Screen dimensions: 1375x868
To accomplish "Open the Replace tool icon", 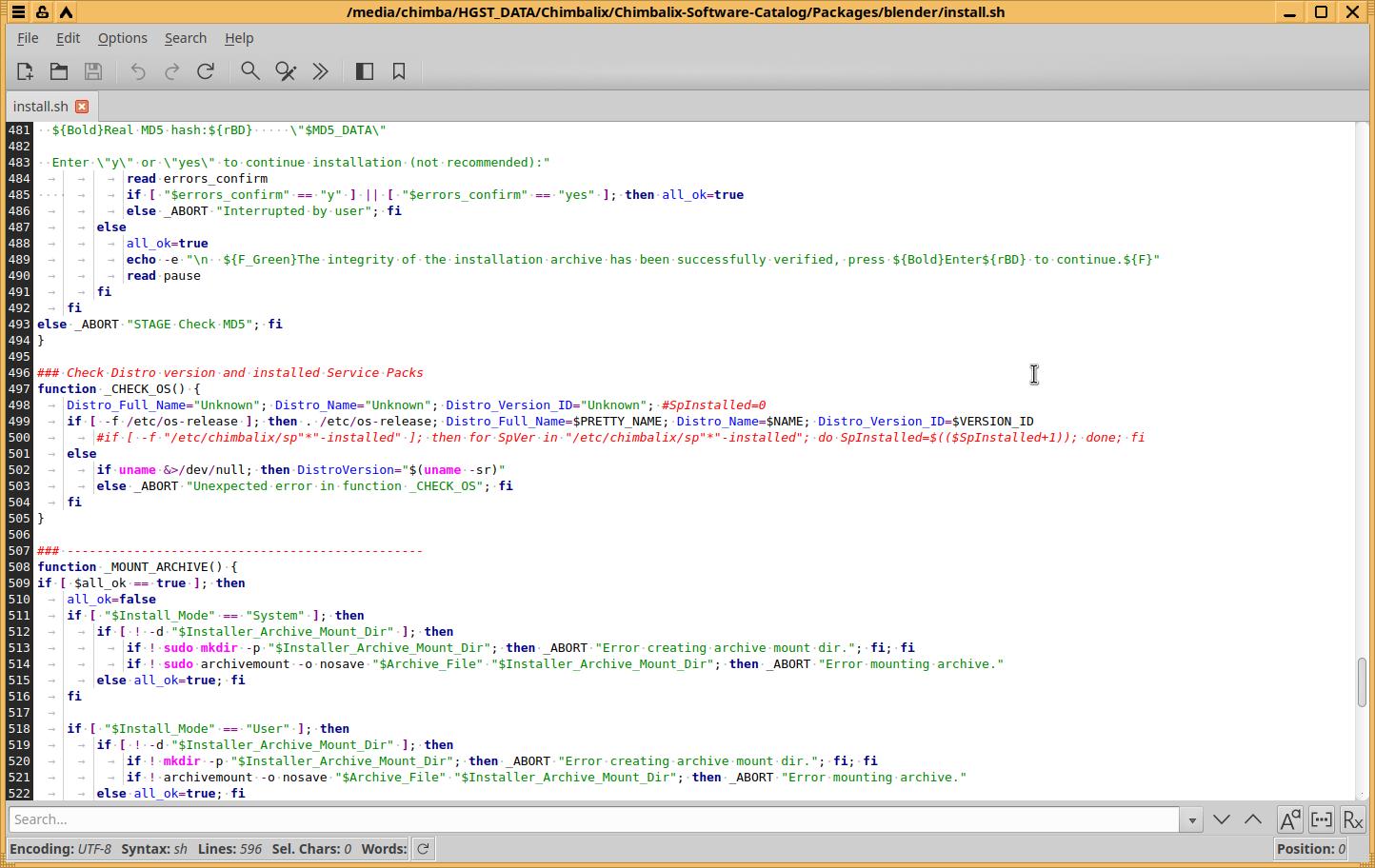I will point(286,71).
